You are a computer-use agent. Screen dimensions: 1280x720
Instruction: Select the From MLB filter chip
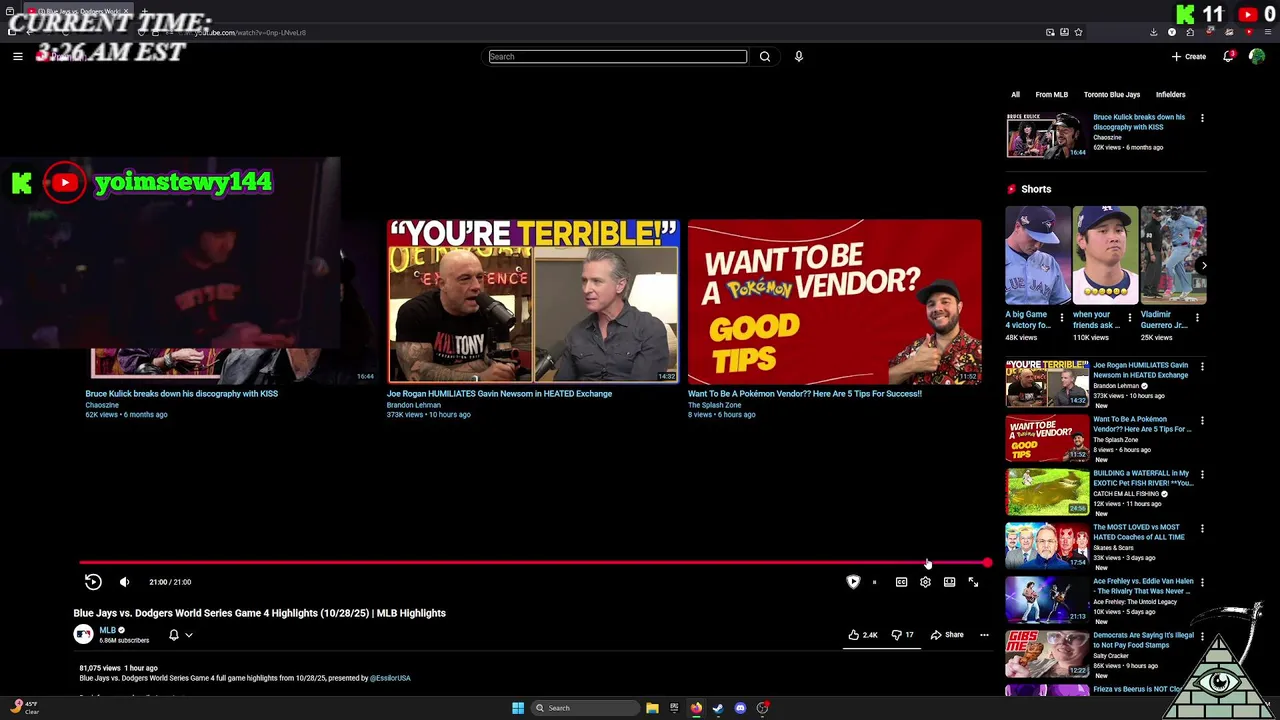point(1051,95)
